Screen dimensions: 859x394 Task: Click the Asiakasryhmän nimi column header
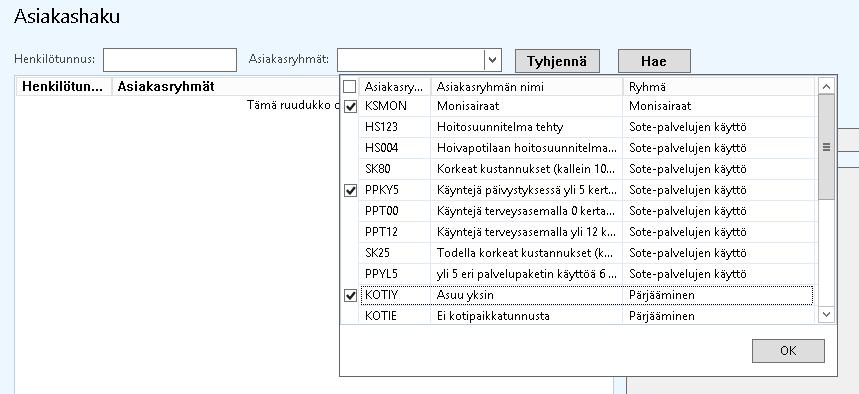click(x=526, y=87)
